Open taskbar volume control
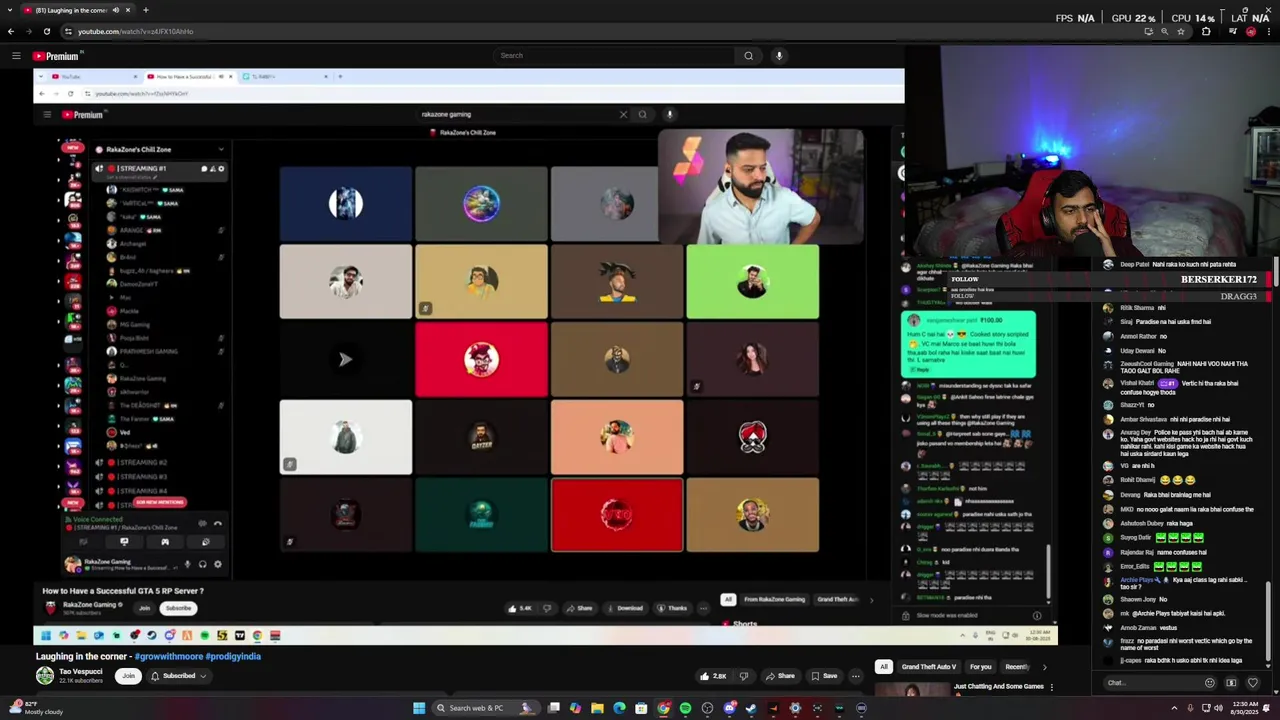 coord(1219,709)
